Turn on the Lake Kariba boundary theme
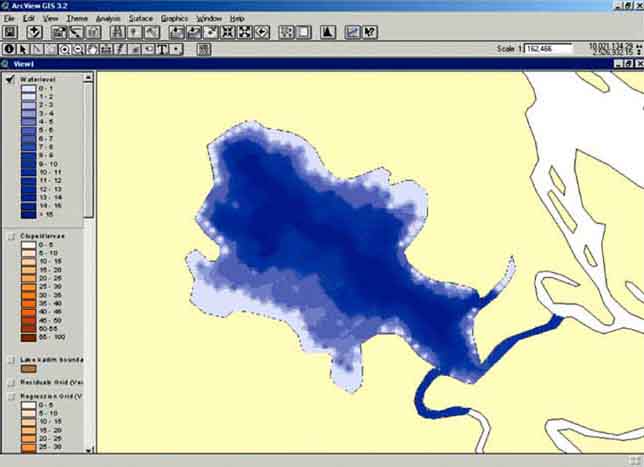 pos(10,359)
